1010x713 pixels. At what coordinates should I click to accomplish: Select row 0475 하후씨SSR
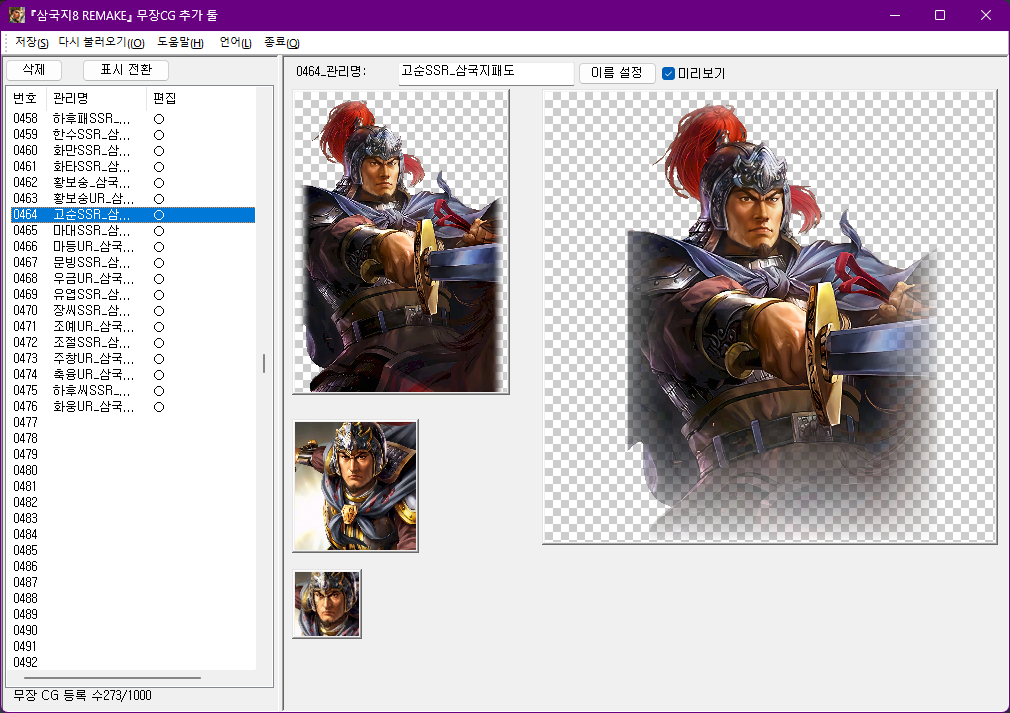pyautogui.click(x=133, y=390)
